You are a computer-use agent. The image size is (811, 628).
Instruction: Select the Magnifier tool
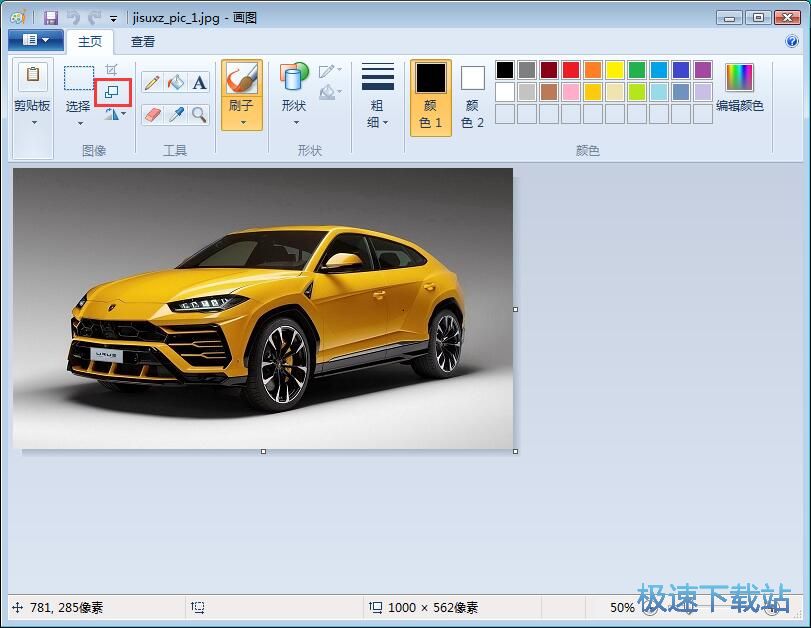click(x=199, y=114)
